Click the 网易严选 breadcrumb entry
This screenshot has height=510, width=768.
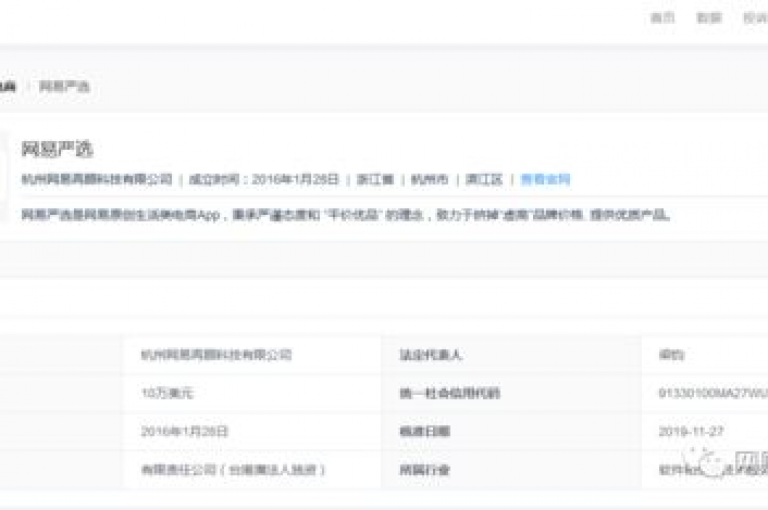tap(64, 87)
